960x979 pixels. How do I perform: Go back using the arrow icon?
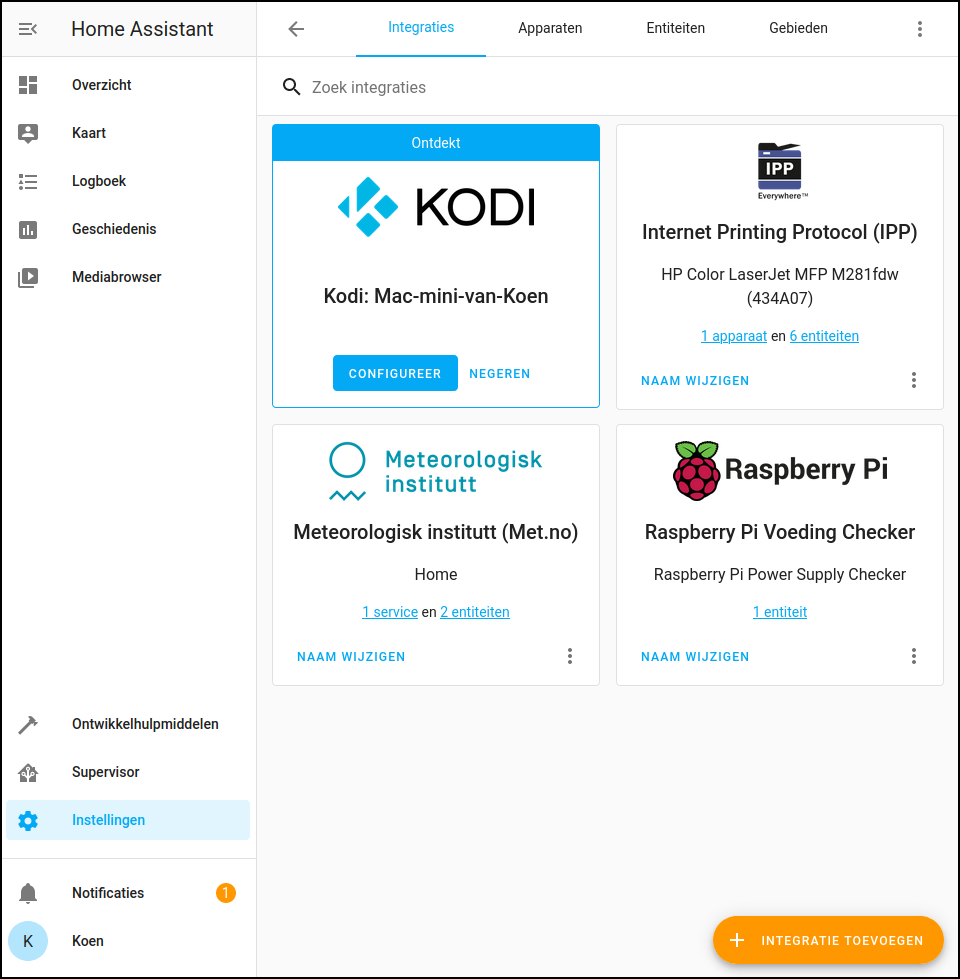coord(296,29)
